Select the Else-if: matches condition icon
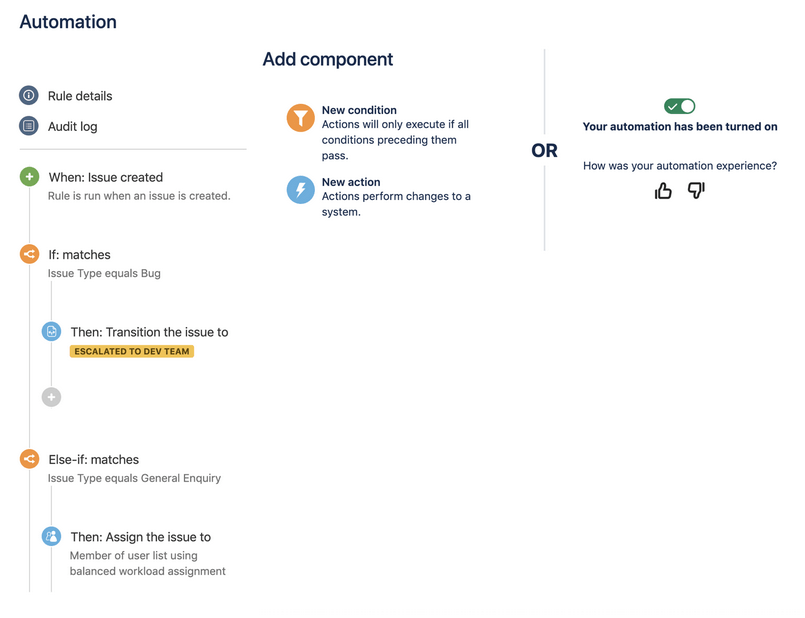This screenshot has height=618, width=805. point(29,460)
